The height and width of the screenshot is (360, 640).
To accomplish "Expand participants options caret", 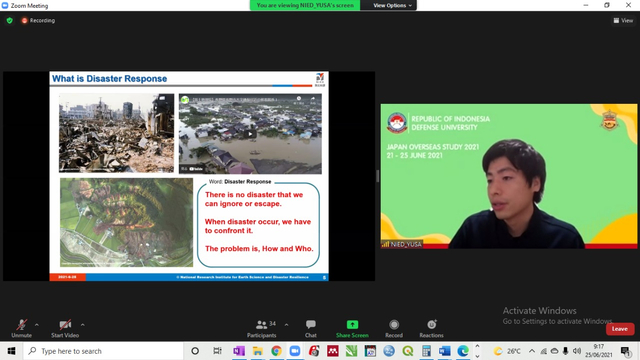I will coord(286,325).
